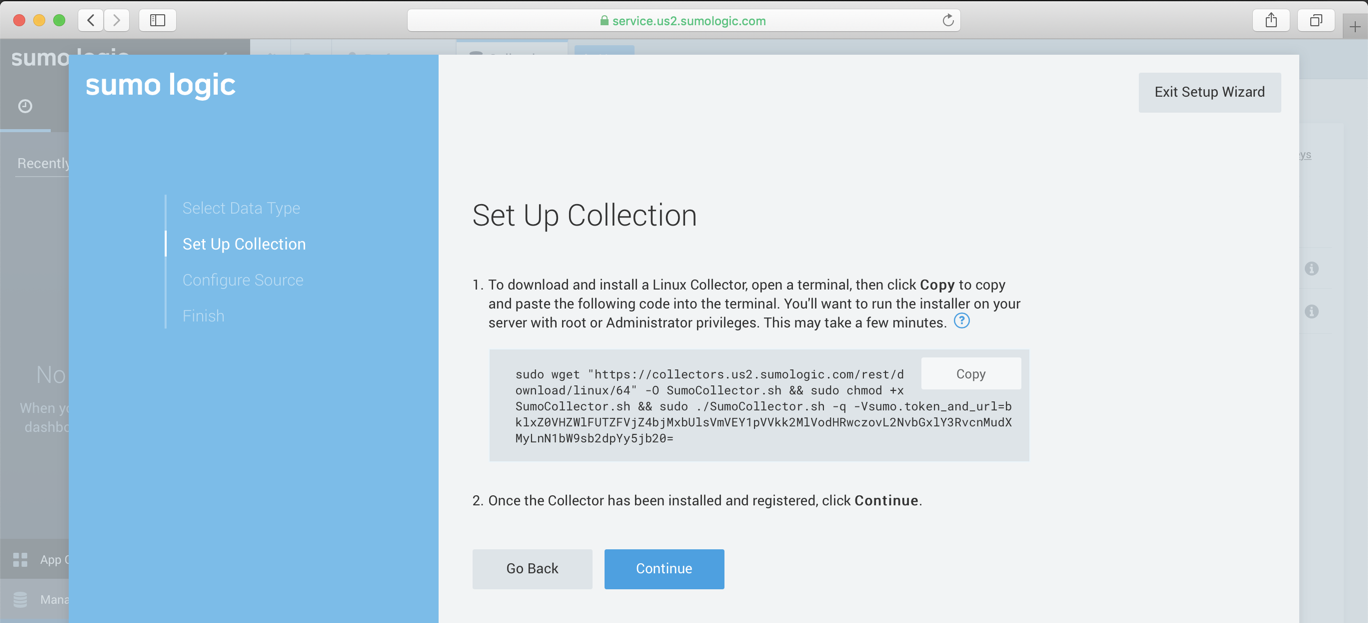Click the service.us2.sumologic.com address bar

(x=684, y=20)
